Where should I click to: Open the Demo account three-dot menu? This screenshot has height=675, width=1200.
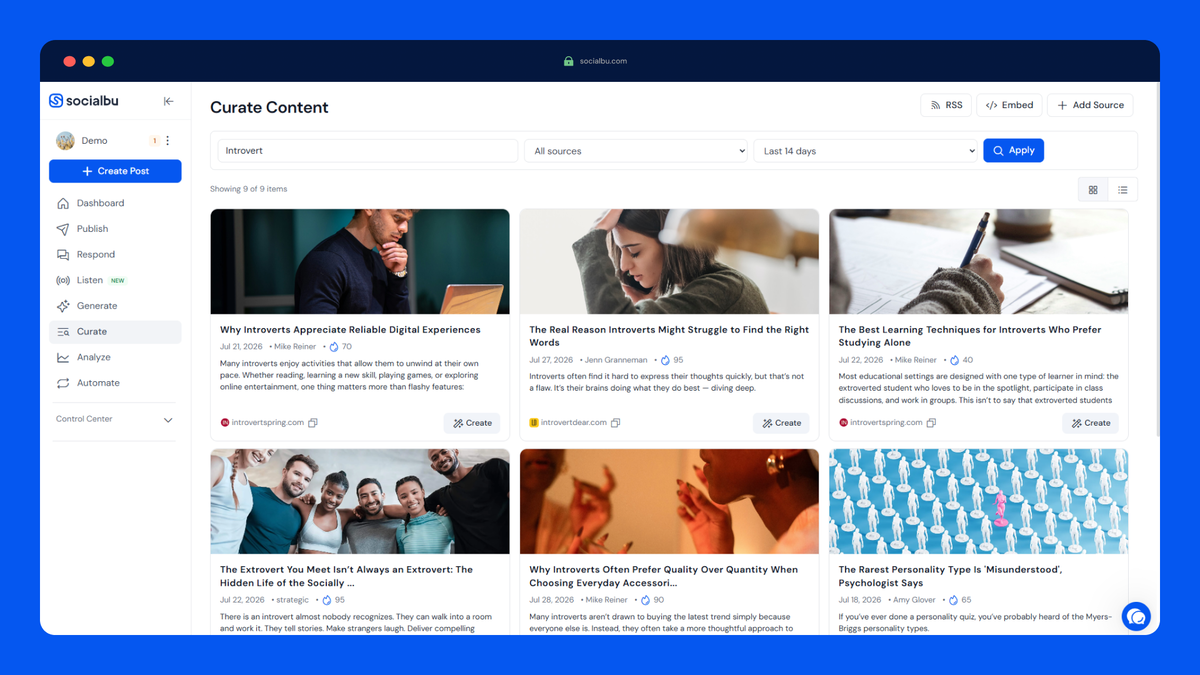pyautogui.click(x=168, y=141)
